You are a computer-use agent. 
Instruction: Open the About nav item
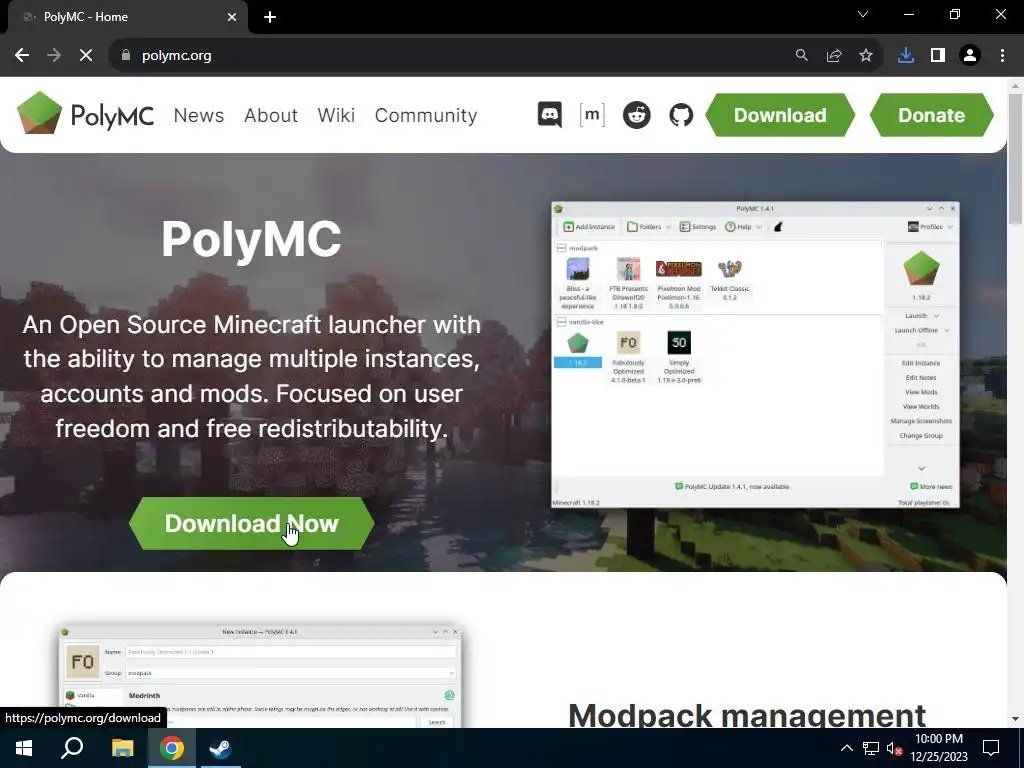click(271, 115)
